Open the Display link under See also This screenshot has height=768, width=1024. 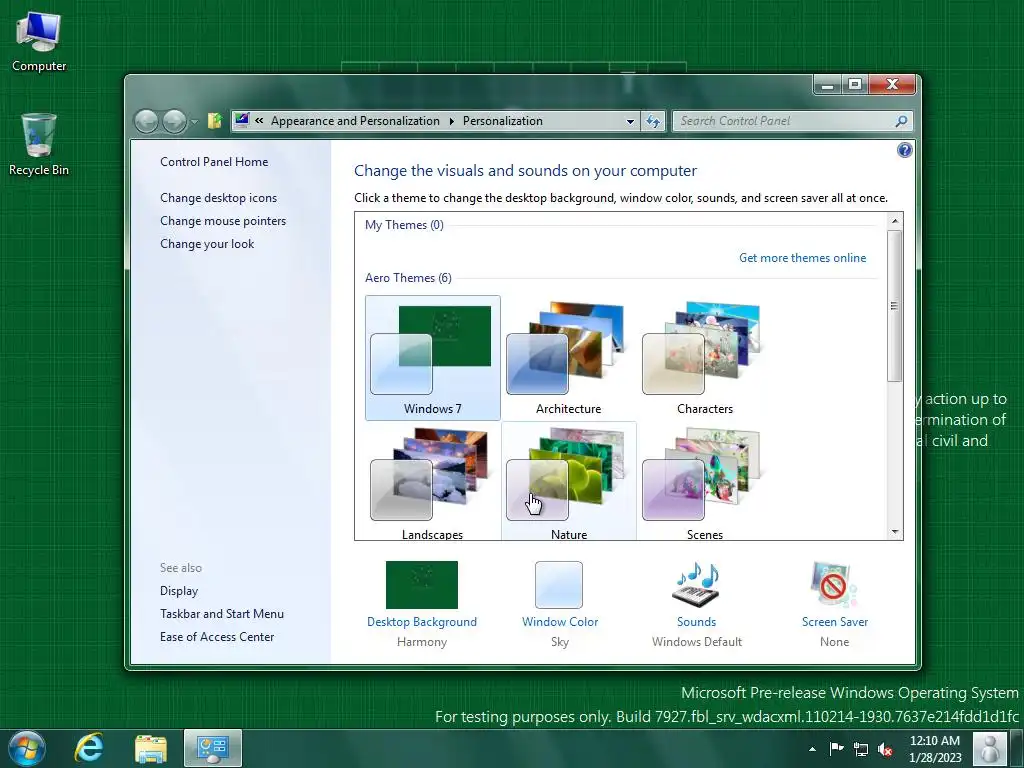tap(179, 591)
